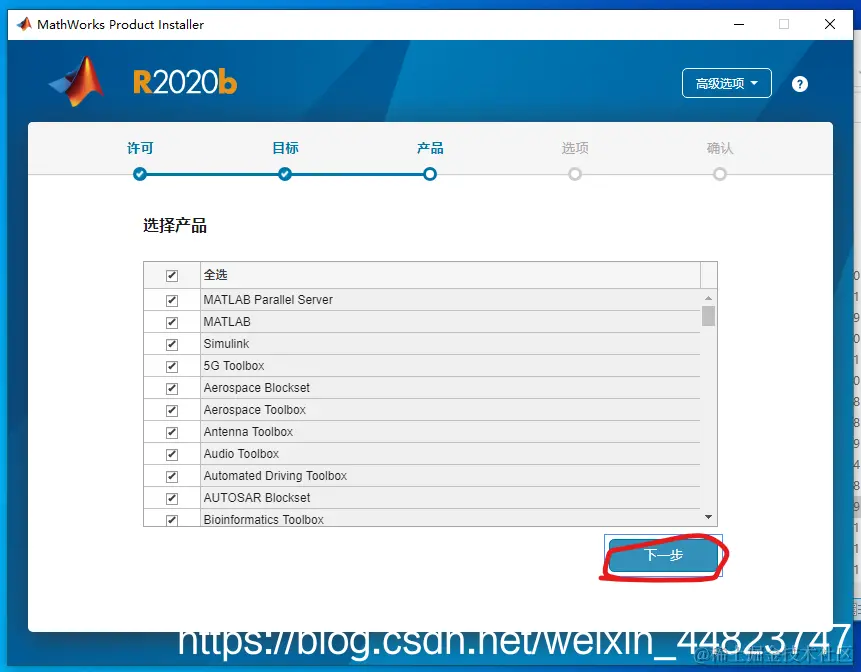Screen dimensions: 861x672
Task: Click scroll up arrow of product list
Action: 708,298
